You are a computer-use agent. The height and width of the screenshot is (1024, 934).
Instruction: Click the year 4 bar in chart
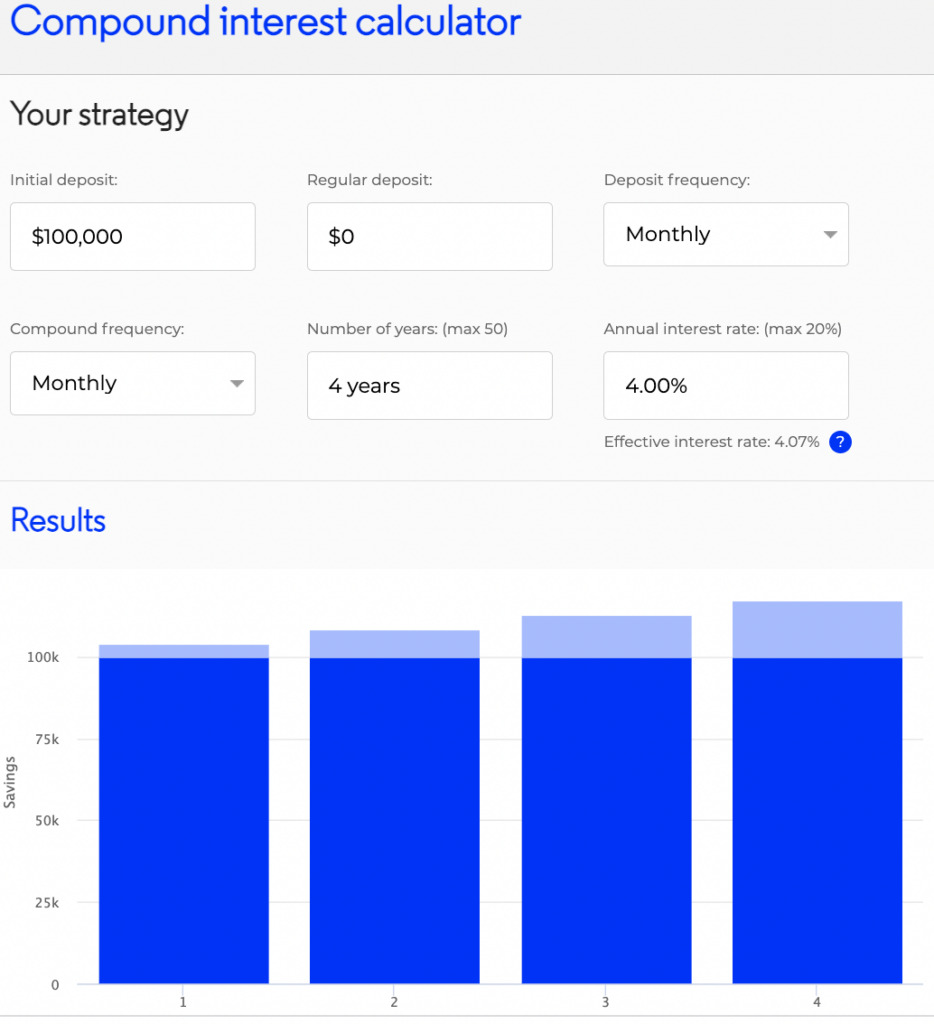tap(817, 792)
